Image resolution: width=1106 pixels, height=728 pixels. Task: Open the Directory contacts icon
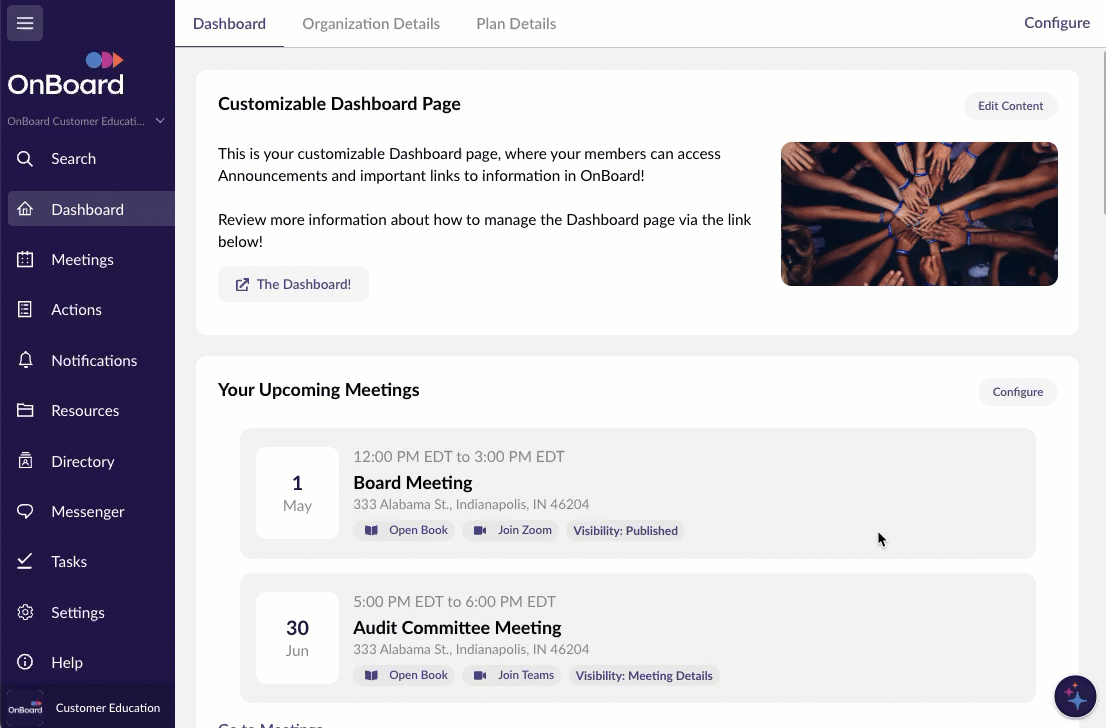(x=26, y=461)
